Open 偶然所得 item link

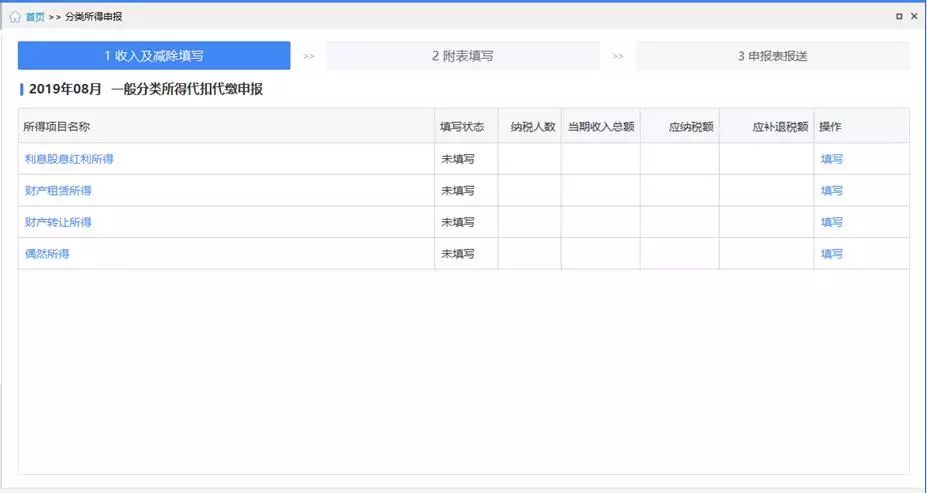[x=47, y=254]
